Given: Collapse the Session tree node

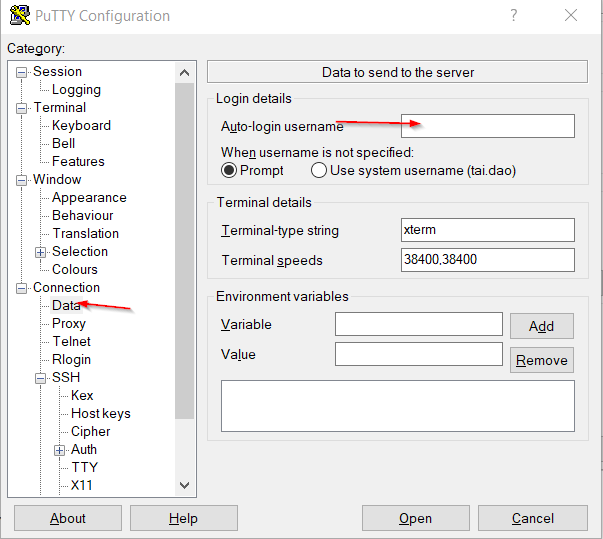Looking at the screenshot, I should pos(22,72).
